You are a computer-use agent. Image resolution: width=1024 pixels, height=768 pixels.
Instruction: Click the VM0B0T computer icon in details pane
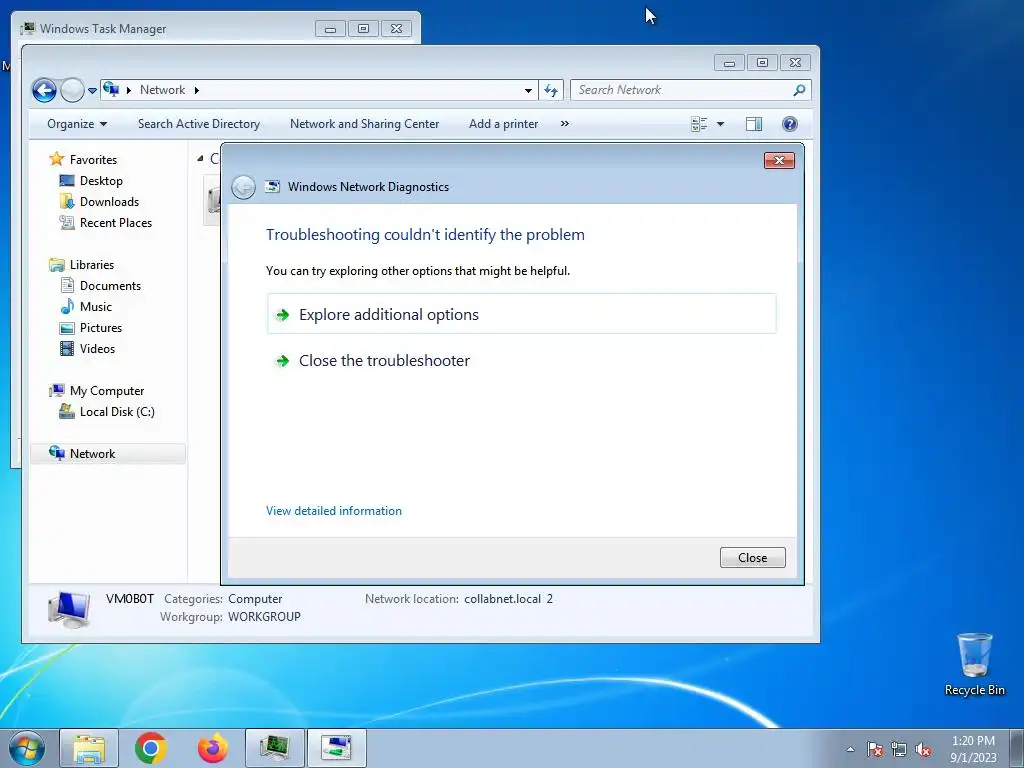pyautogui.click(x=69, y=609)
